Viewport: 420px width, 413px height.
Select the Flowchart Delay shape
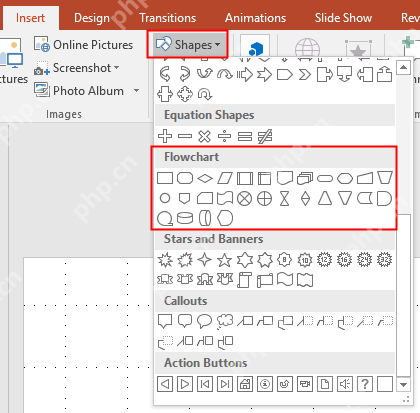click(x=384, y=199)
